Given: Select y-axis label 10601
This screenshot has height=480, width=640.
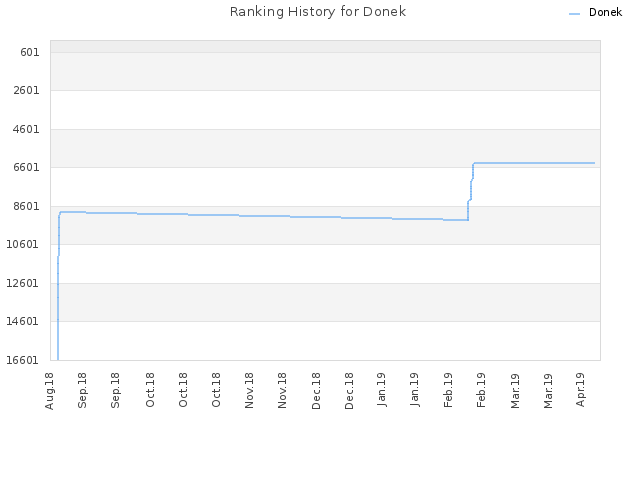Looking at the screenshot, I should click(23, 244).
